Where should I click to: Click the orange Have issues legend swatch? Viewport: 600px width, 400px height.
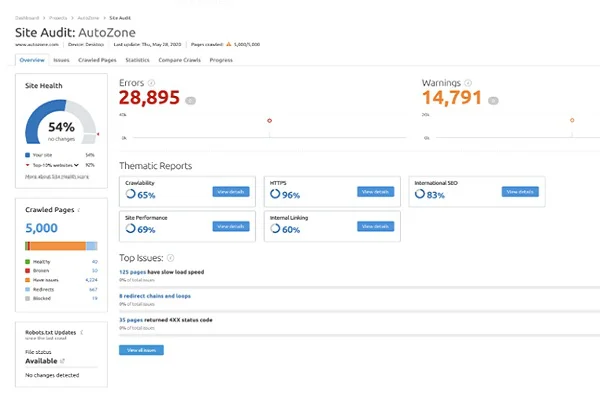28,280
